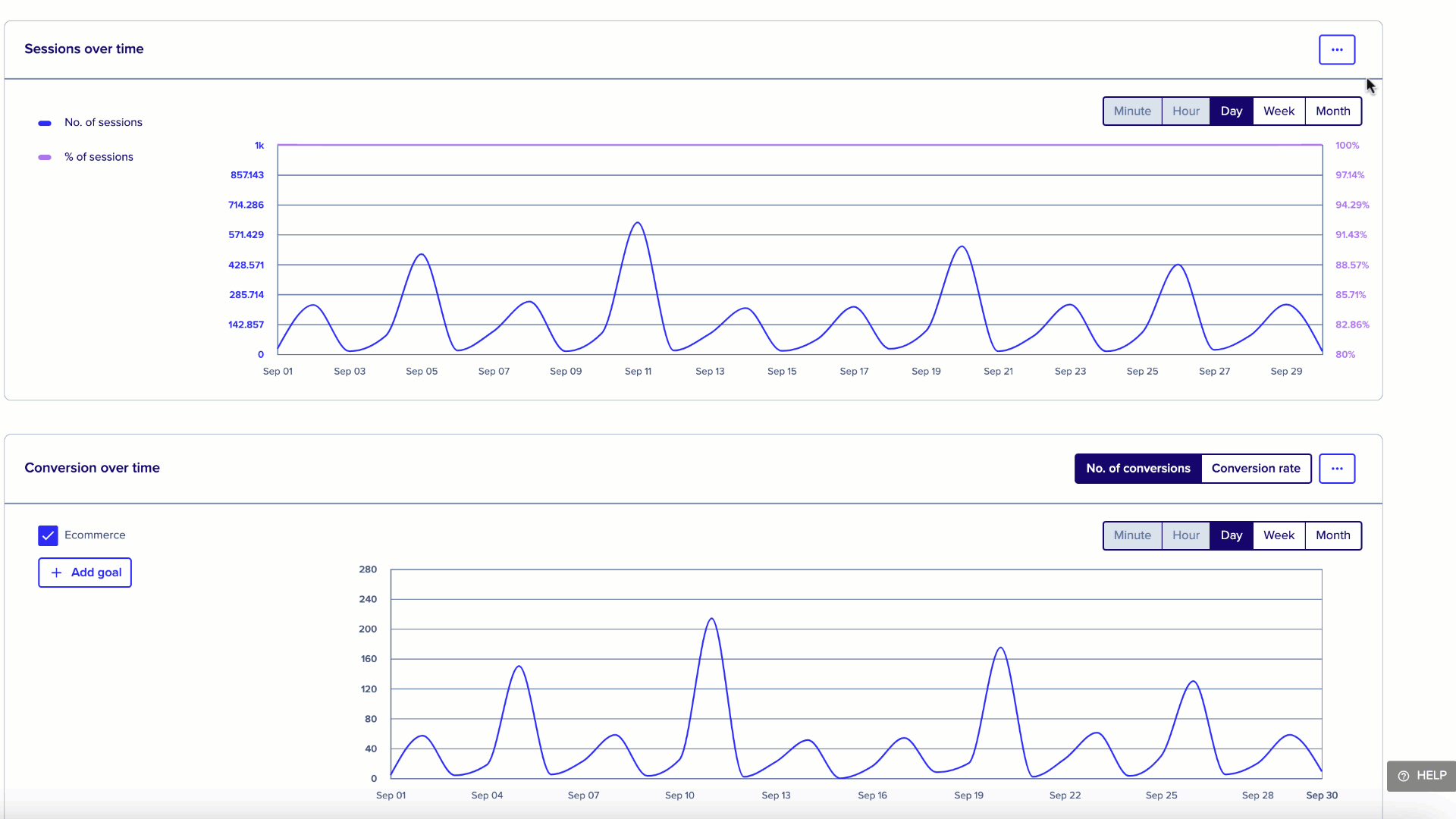Select Hour granularity in Sessions chart

pos(1186,111)
